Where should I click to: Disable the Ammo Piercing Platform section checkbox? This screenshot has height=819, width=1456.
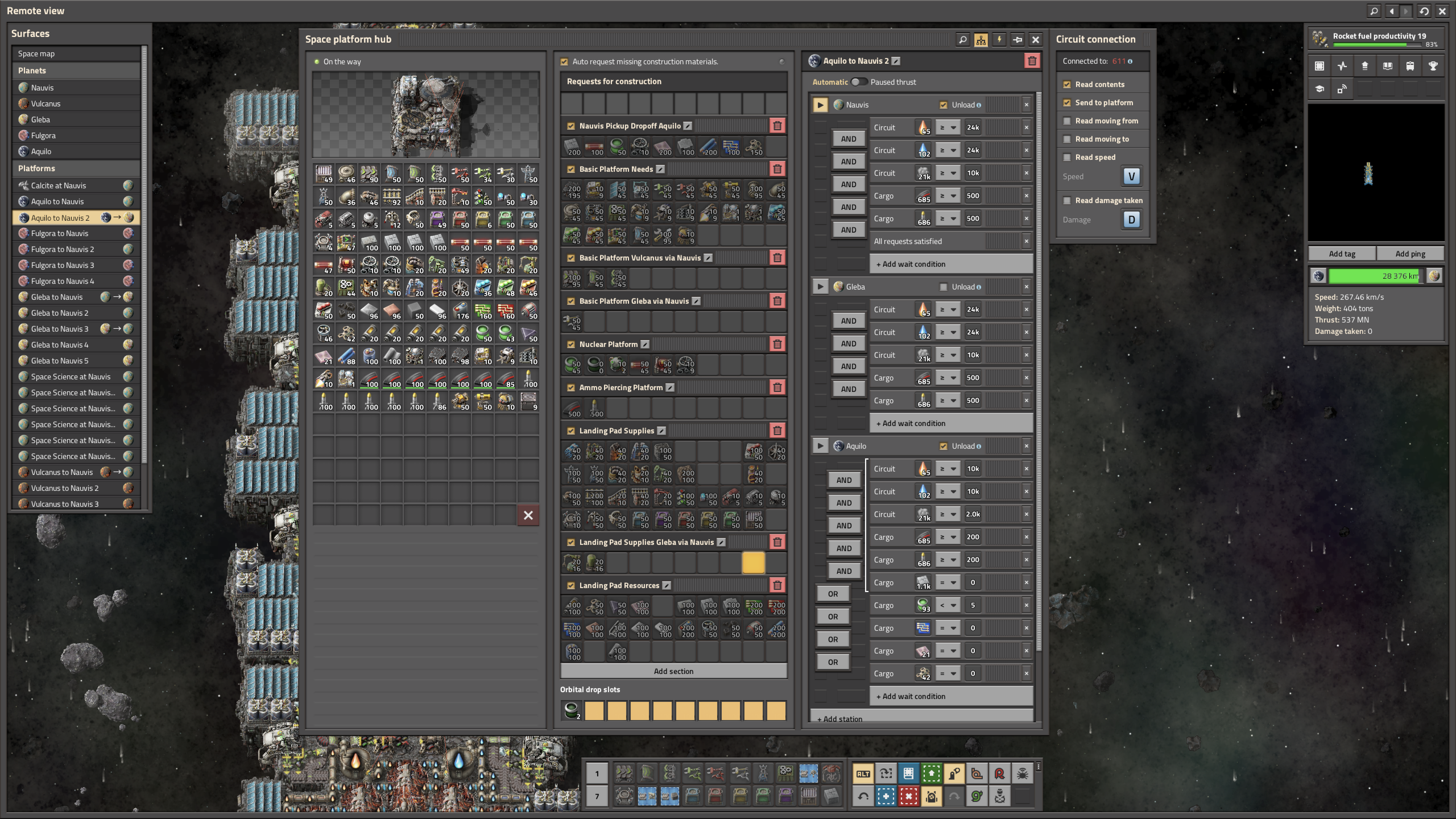coord(571,388)
